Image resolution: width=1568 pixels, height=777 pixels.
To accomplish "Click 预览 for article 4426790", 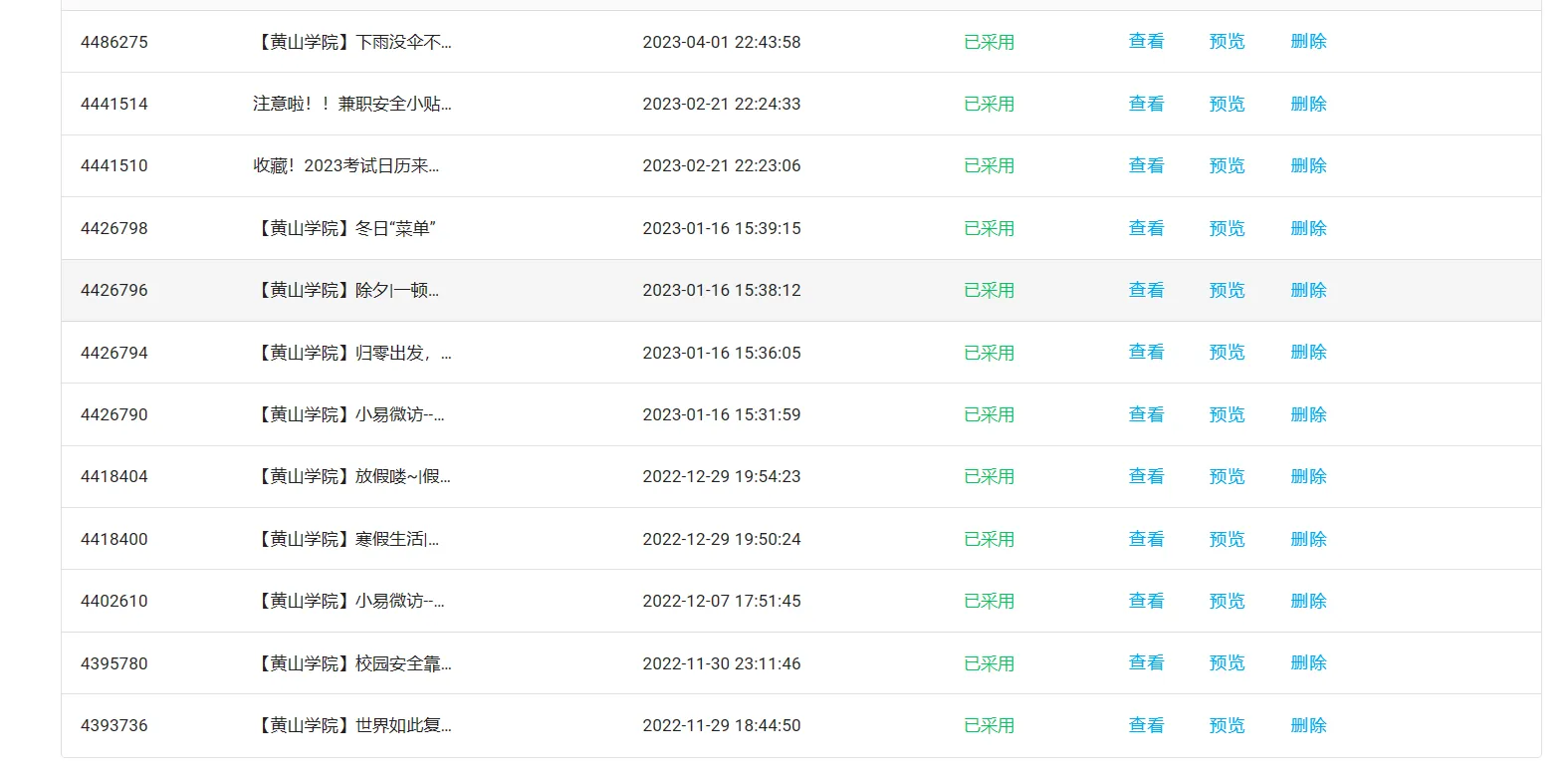I will 1227,414.
